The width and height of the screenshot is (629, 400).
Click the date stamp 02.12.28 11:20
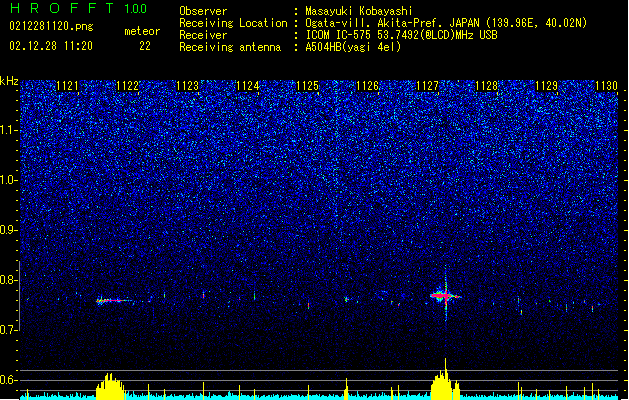(51, 46)
